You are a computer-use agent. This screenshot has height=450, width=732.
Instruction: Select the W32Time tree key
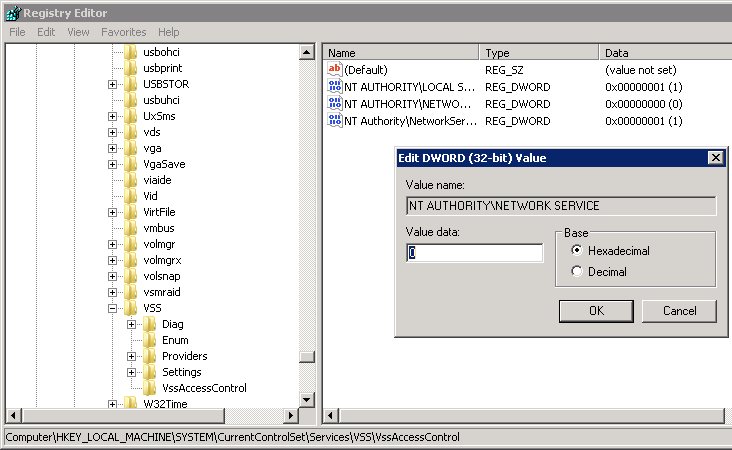[x=165, y=404]
